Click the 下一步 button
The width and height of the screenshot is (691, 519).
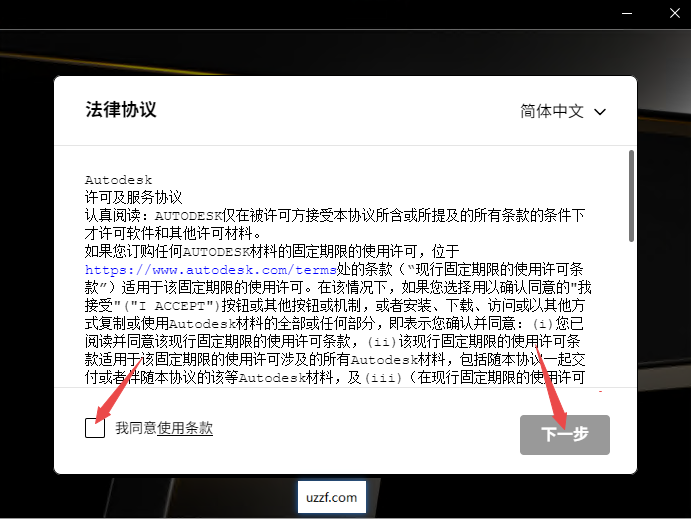(x=564, y=435)
